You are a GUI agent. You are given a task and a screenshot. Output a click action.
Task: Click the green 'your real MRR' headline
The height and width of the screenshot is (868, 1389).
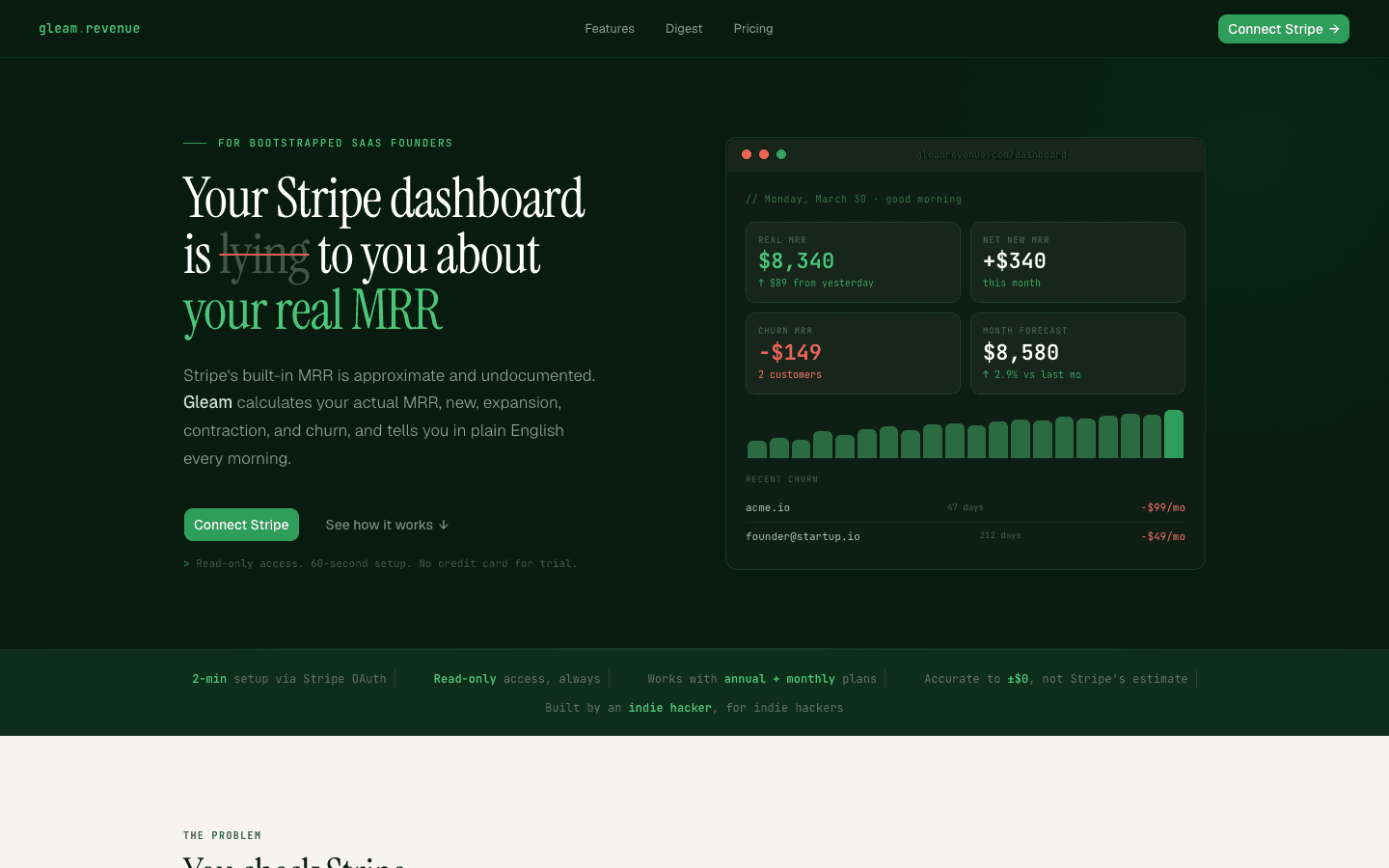[x=313, y=311]
